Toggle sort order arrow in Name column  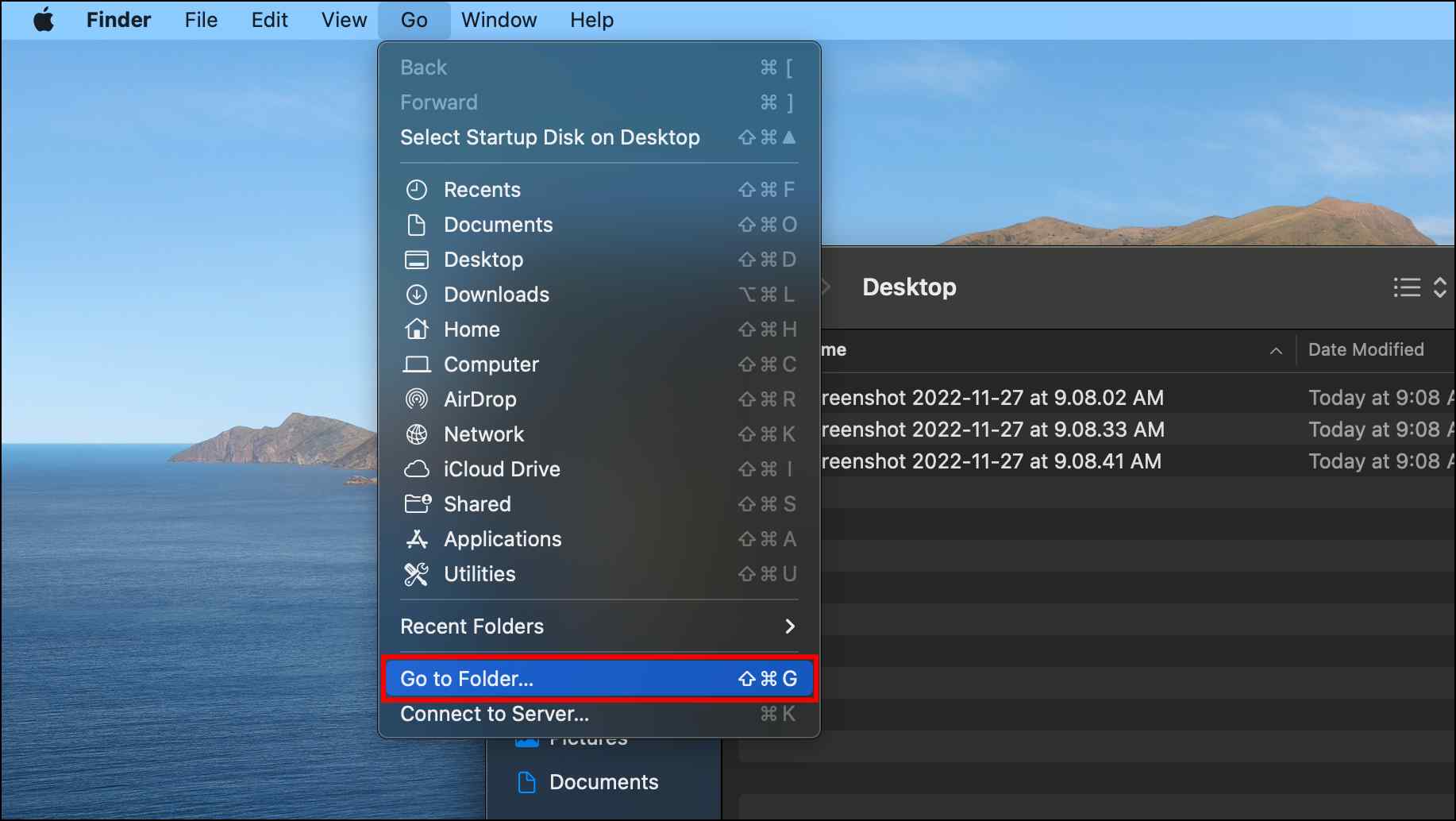pos(1276,351)
